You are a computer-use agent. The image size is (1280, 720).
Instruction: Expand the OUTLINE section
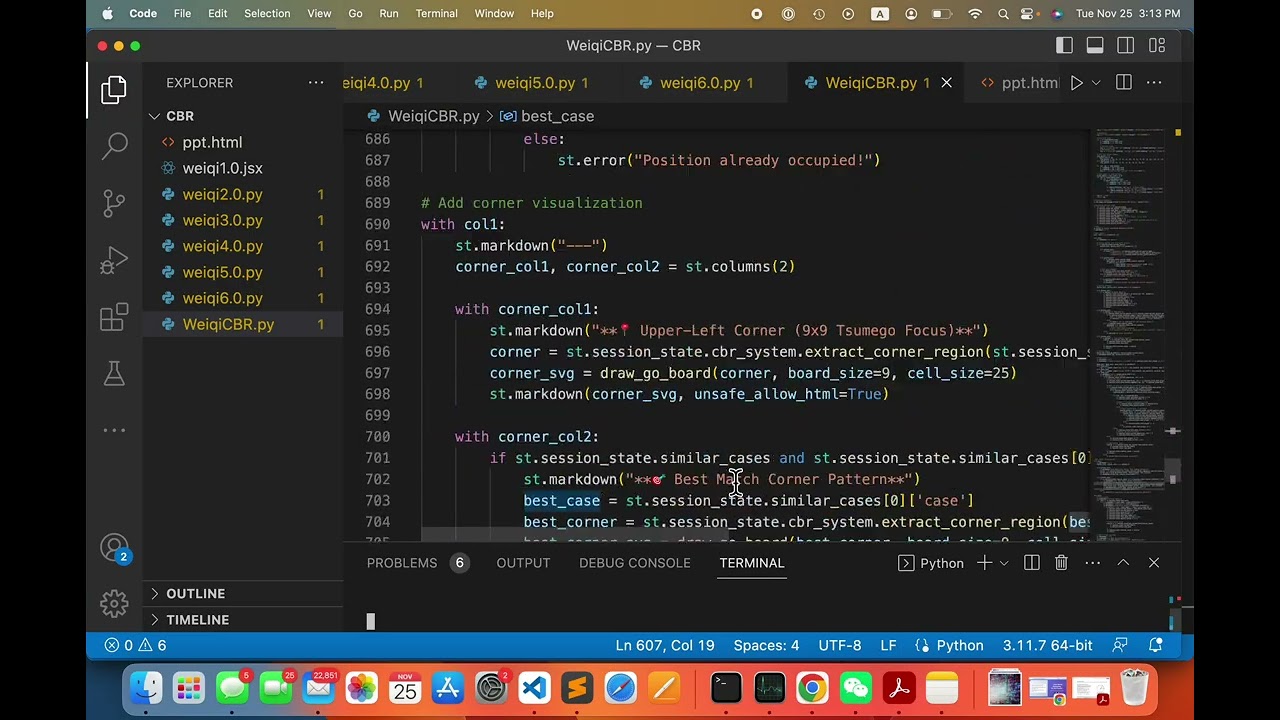(x=243, y=594)
